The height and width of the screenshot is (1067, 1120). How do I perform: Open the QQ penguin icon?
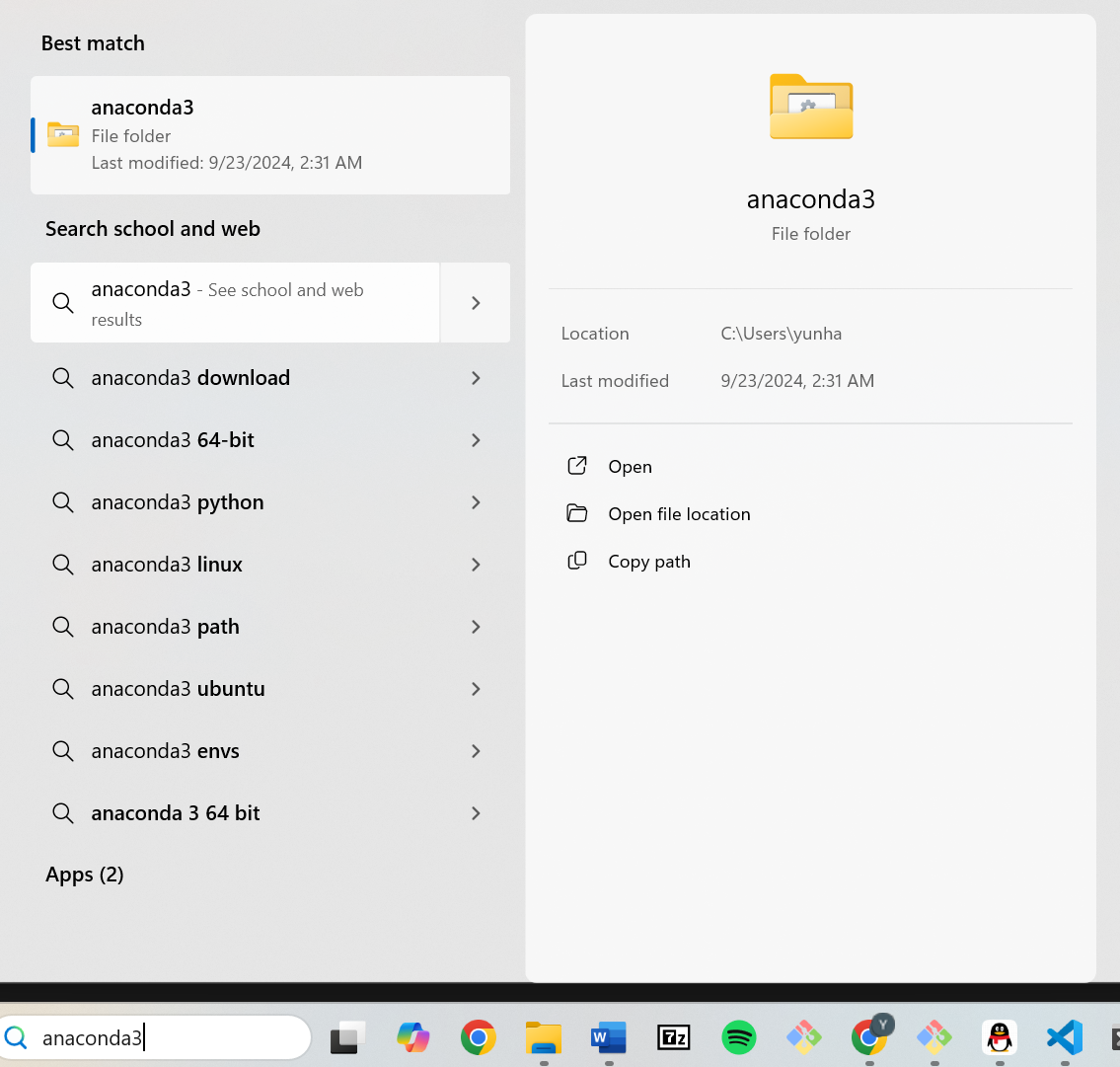(1000, 1037)
